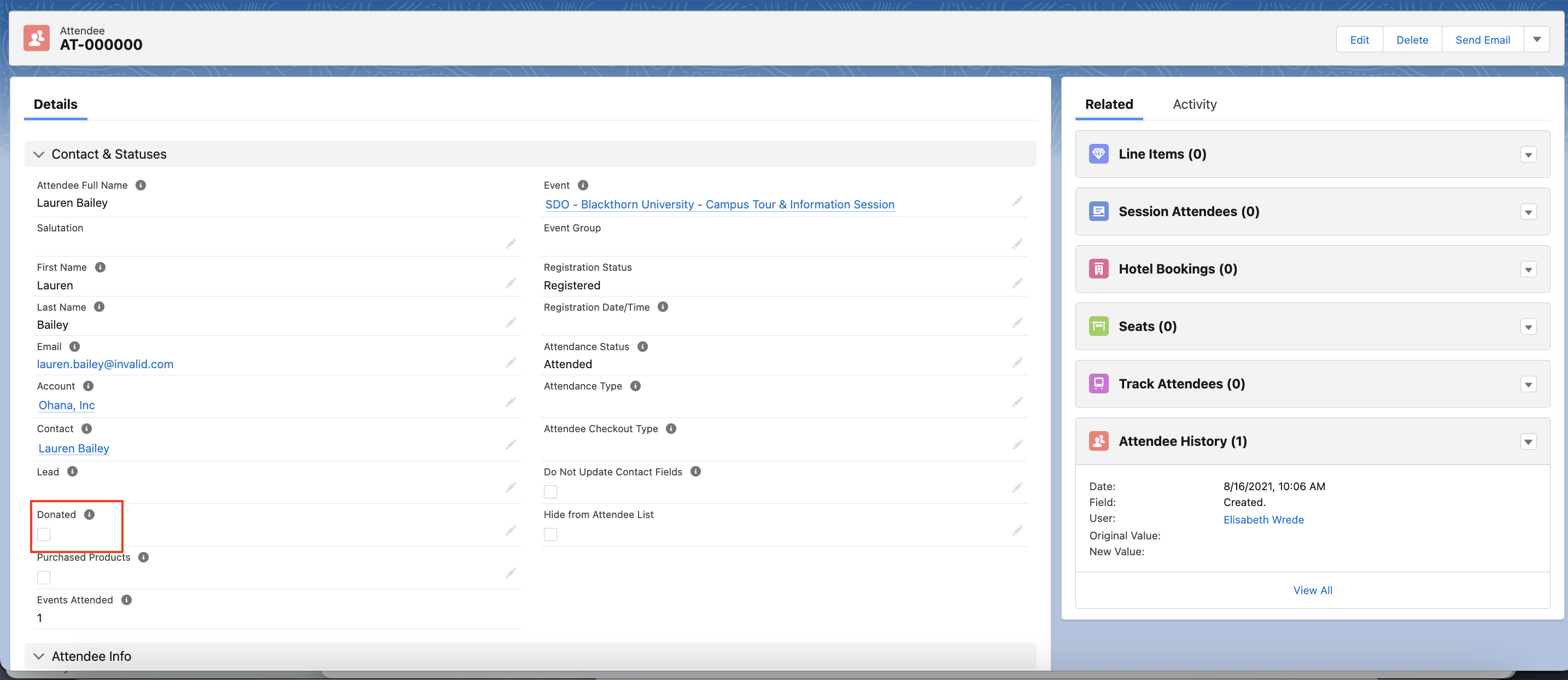This screenshot has width=1568, height=680.
Task: Click info icon next to Event label
Action: tap(583, 185)
